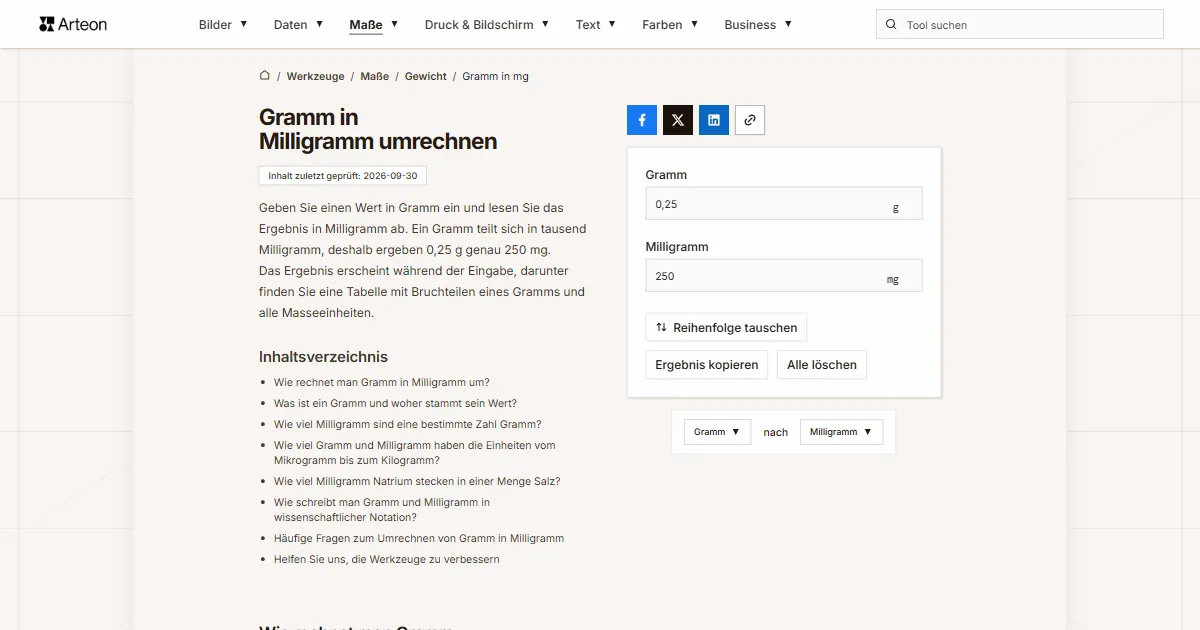Open the Farben menu

tap(670, 24)
